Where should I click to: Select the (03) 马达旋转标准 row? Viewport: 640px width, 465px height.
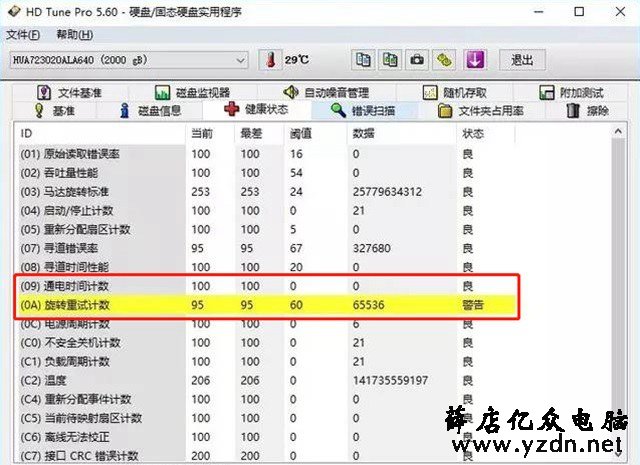coord(265,191)
